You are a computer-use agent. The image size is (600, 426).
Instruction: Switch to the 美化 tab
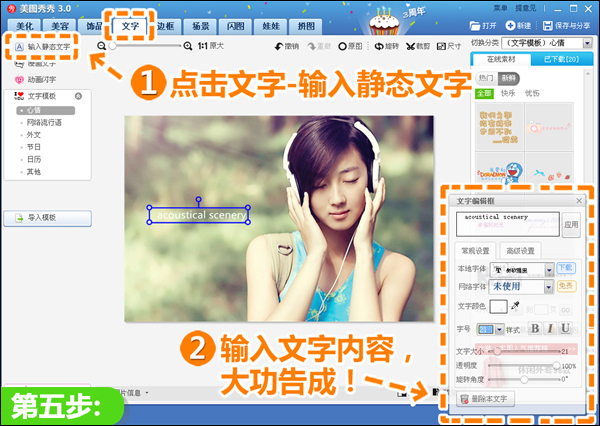24,26
